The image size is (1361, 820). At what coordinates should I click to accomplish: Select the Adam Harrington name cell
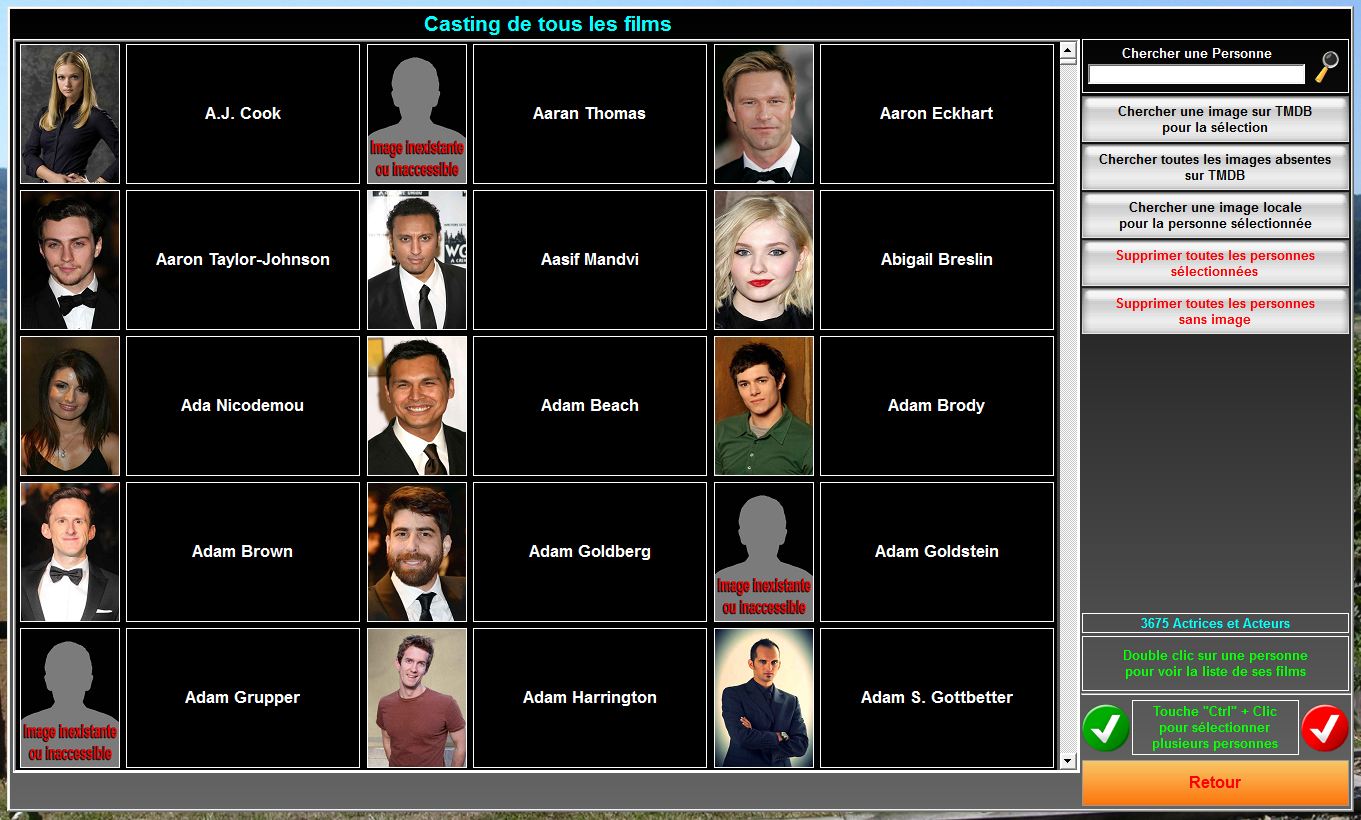[589, 698]
